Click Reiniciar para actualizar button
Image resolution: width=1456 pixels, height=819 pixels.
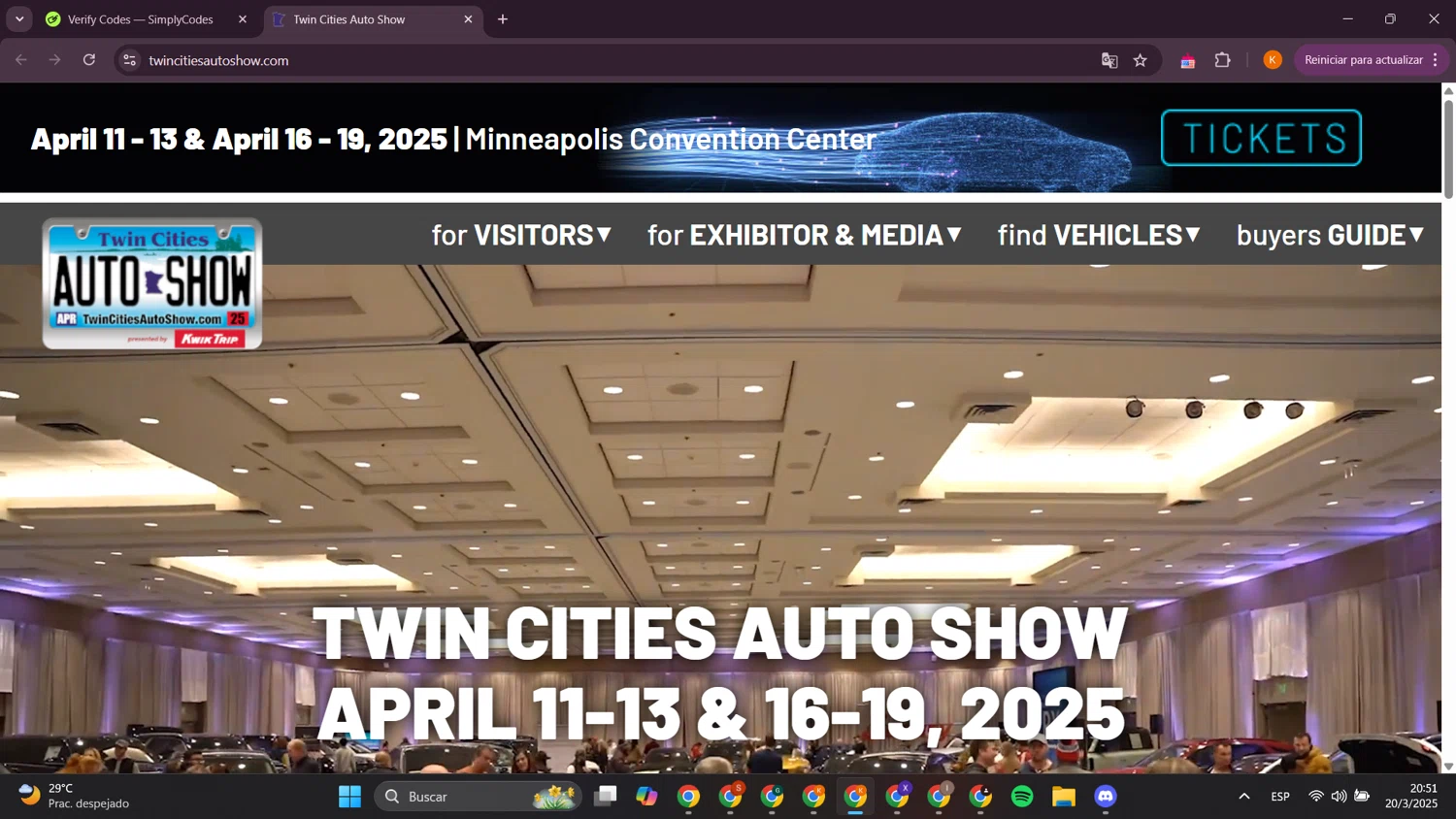(x=1363, y=60)
